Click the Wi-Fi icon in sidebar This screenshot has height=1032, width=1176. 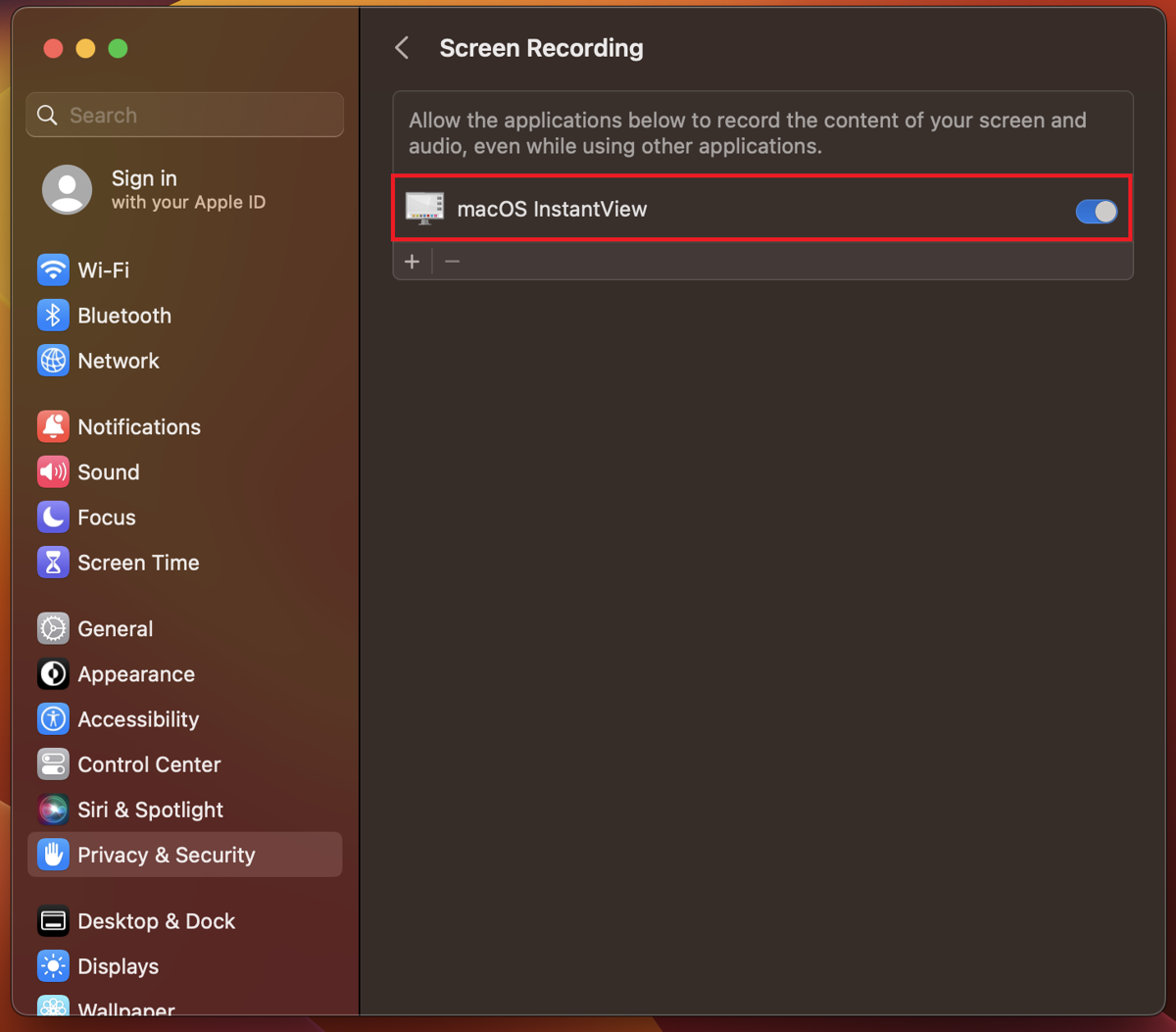tap(53, 270)
